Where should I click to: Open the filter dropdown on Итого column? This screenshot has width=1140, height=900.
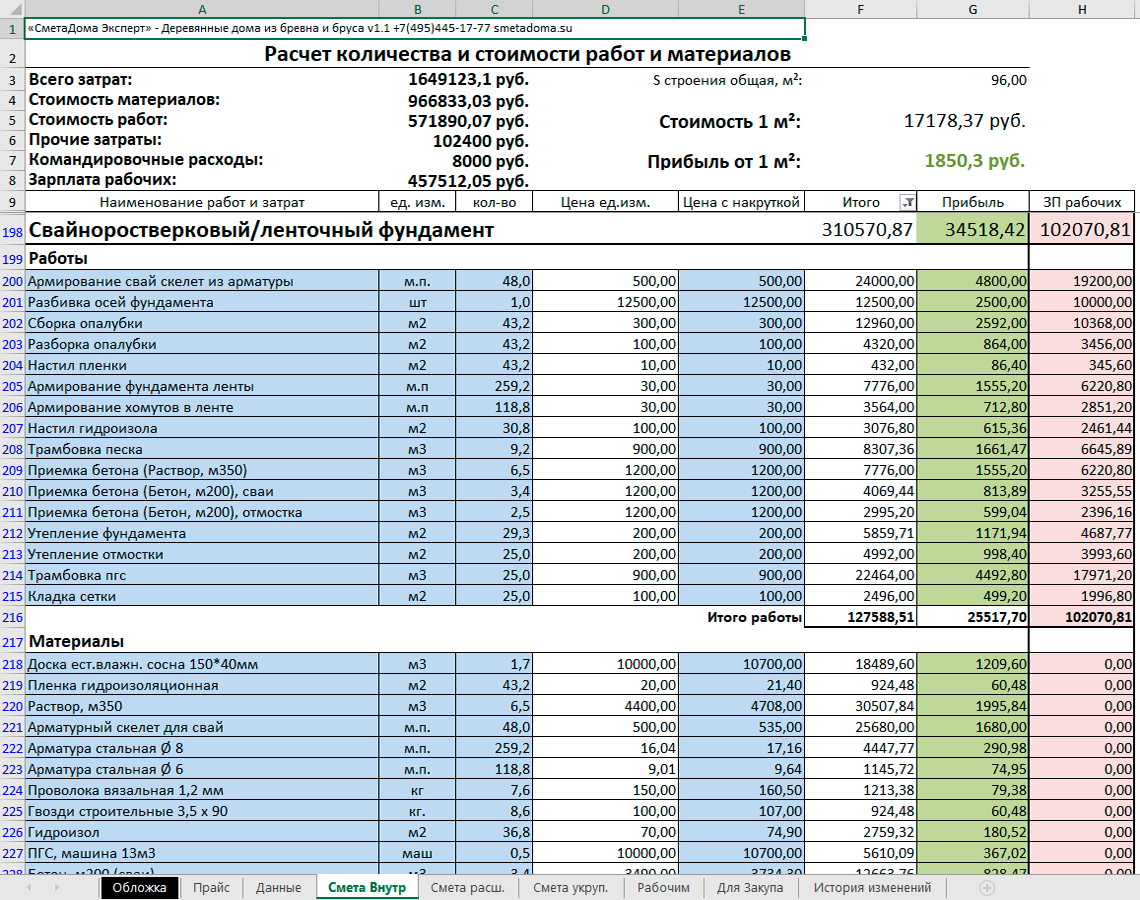[908, 202]
